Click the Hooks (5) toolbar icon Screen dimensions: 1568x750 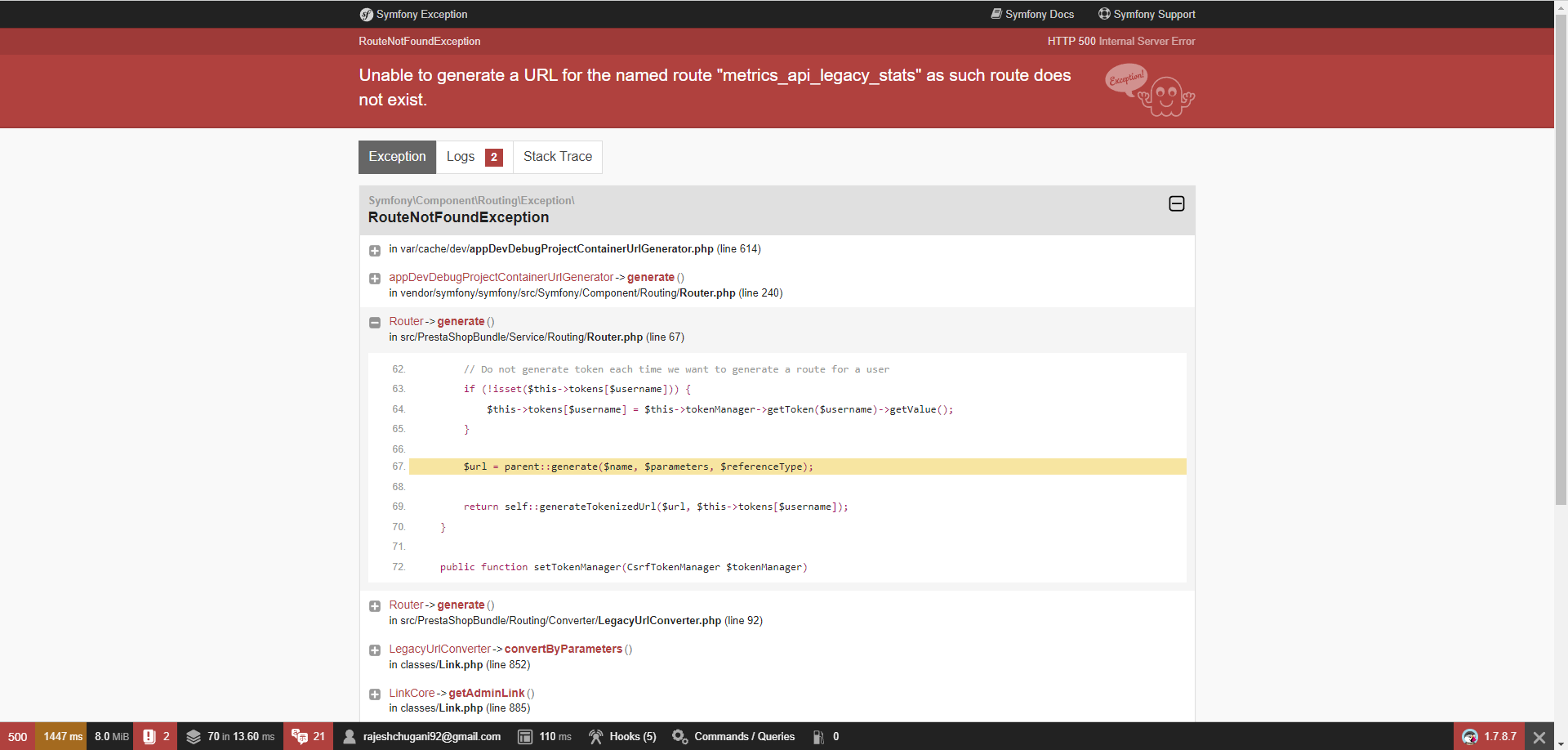click(596, 736)
